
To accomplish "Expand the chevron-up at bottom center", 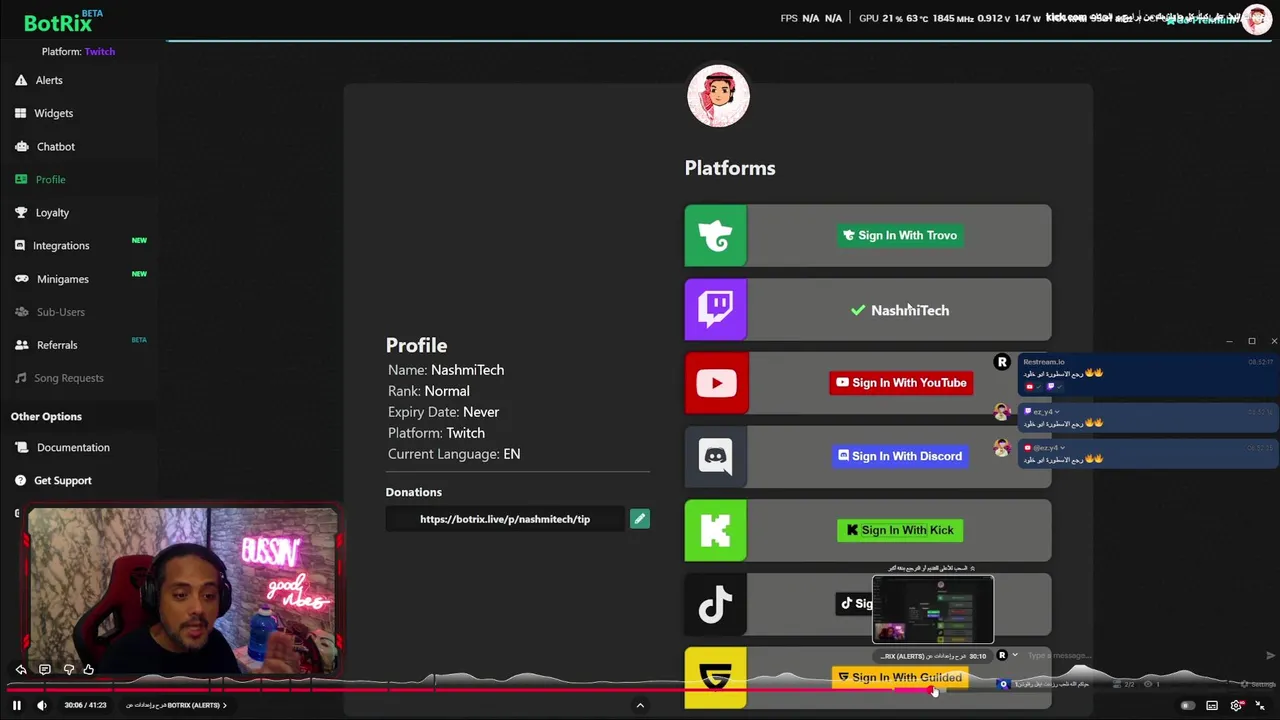I will 640,705.
